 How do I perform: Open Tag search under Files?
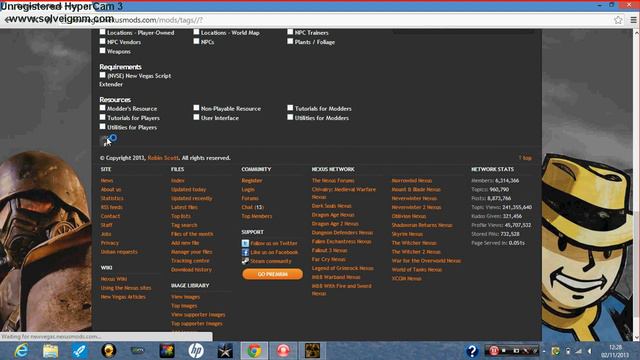[184, 225]
